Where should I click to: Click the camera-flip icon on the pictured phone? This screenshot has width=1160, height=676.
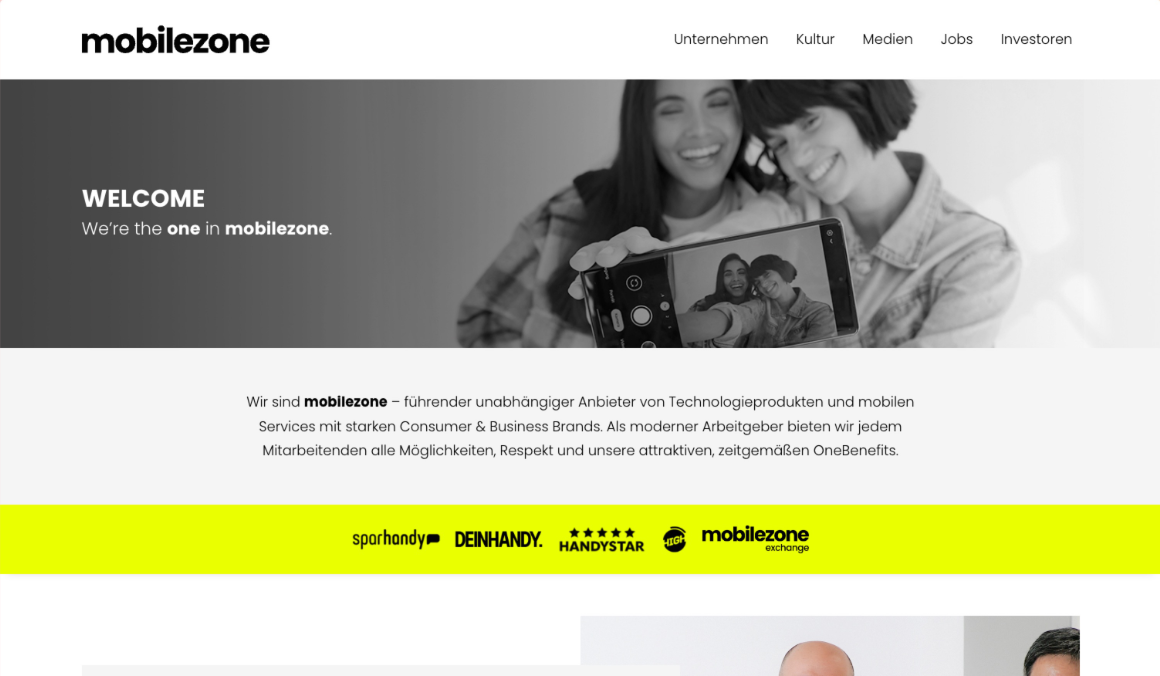634,283
